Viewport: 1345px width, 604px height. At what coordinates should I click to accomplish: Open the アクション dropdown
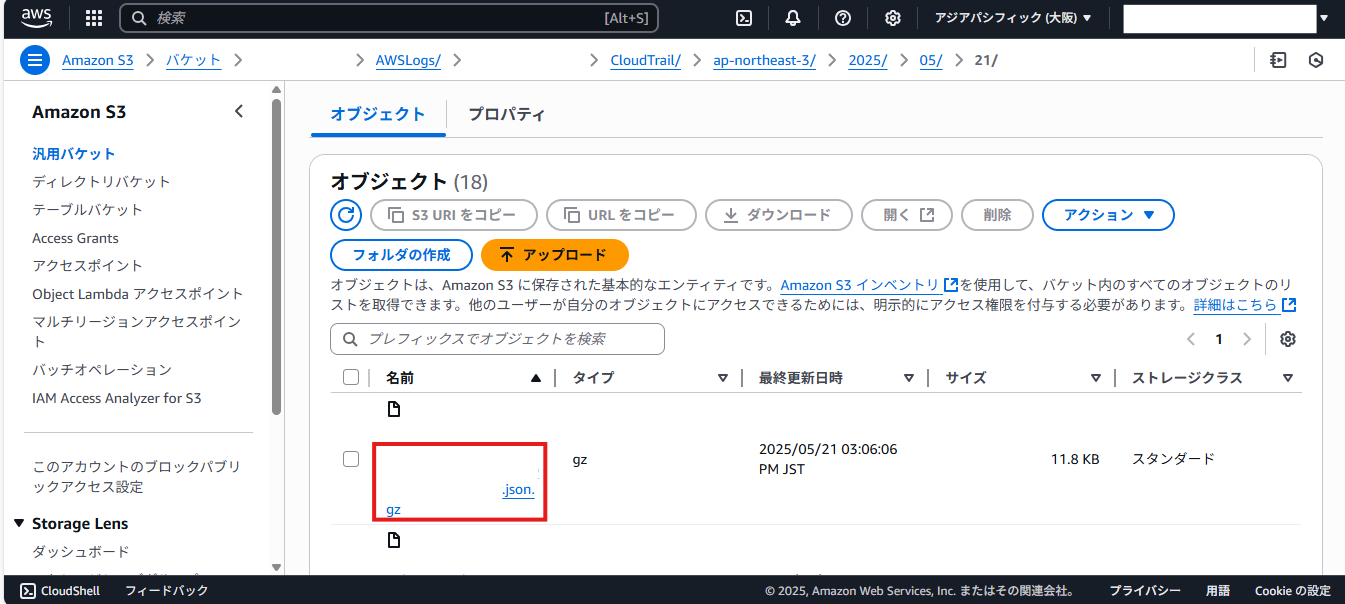tap(1108, 215)
